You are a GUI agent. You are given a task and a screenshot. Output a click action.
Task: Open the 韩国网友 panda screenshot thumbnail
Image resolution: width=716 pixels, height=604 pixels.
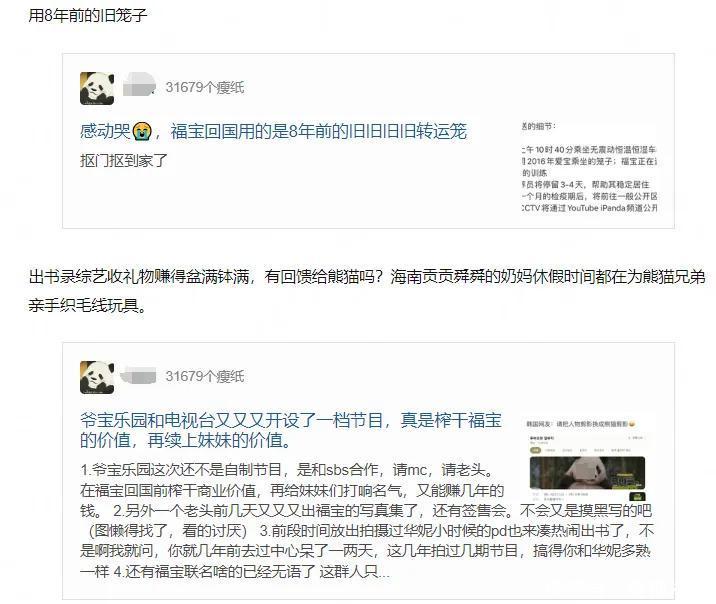pyautogui.click(x=588, y=458)
